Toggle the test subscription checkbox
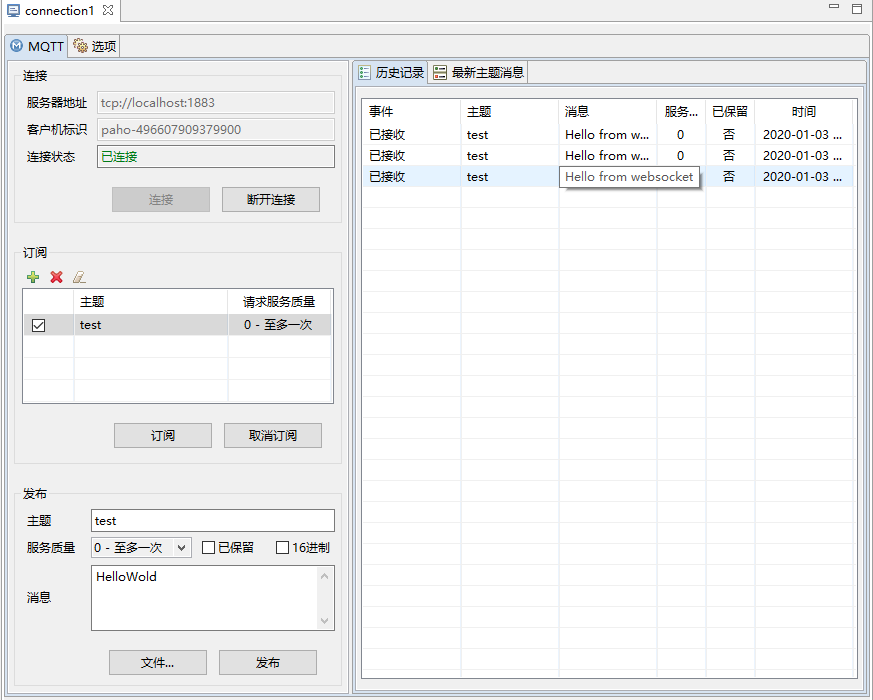The image size is (873, 700). click(38, 325)
